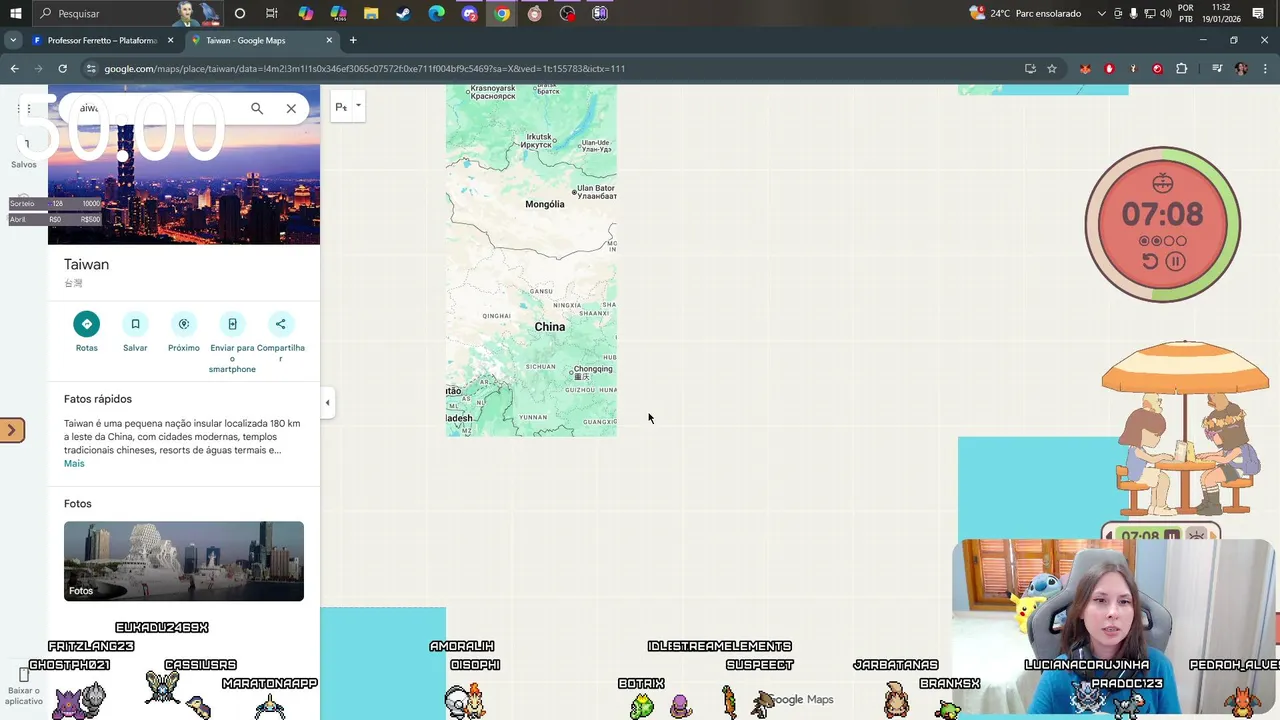This screenshot has width=1280, height=720.
Task: Open Próximo nearby search
Action: (184, 324)
